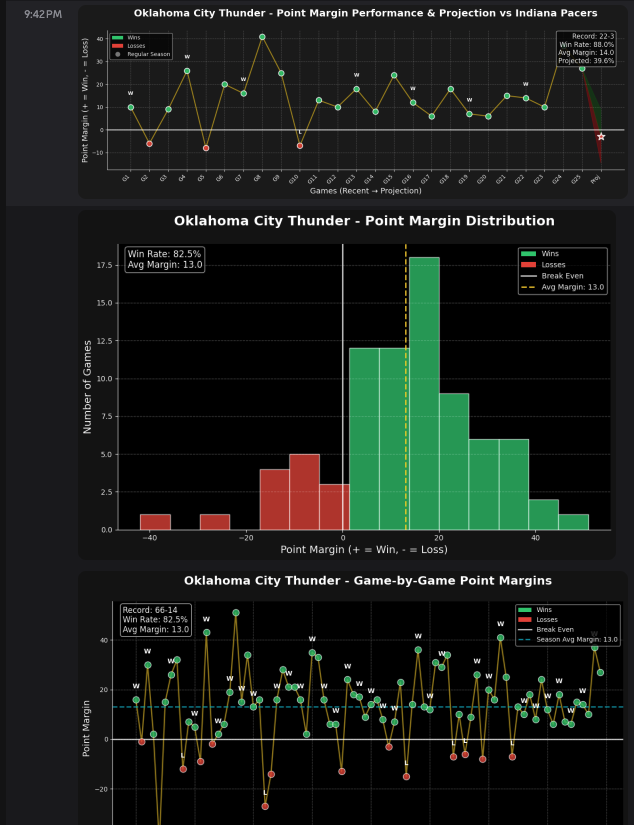
Task: Click the 'Games (Recent → Projection)' axis label
Action: click(x=366, y=190)
